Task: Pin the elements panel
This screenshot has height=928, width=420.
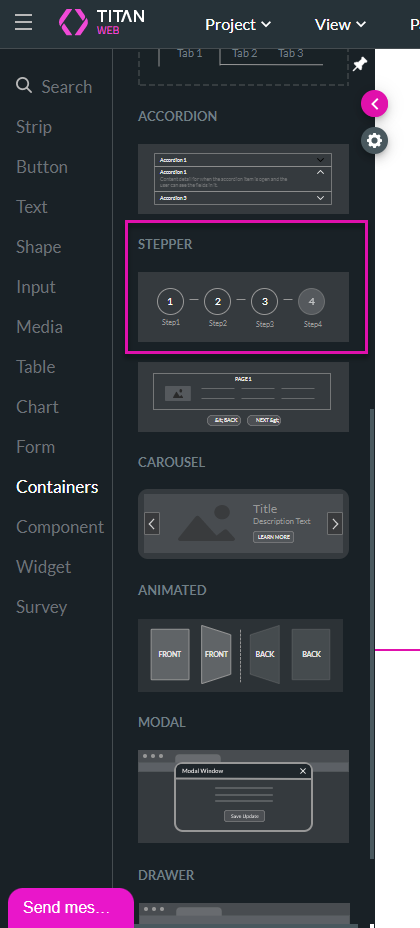Action: click(360, 65)
